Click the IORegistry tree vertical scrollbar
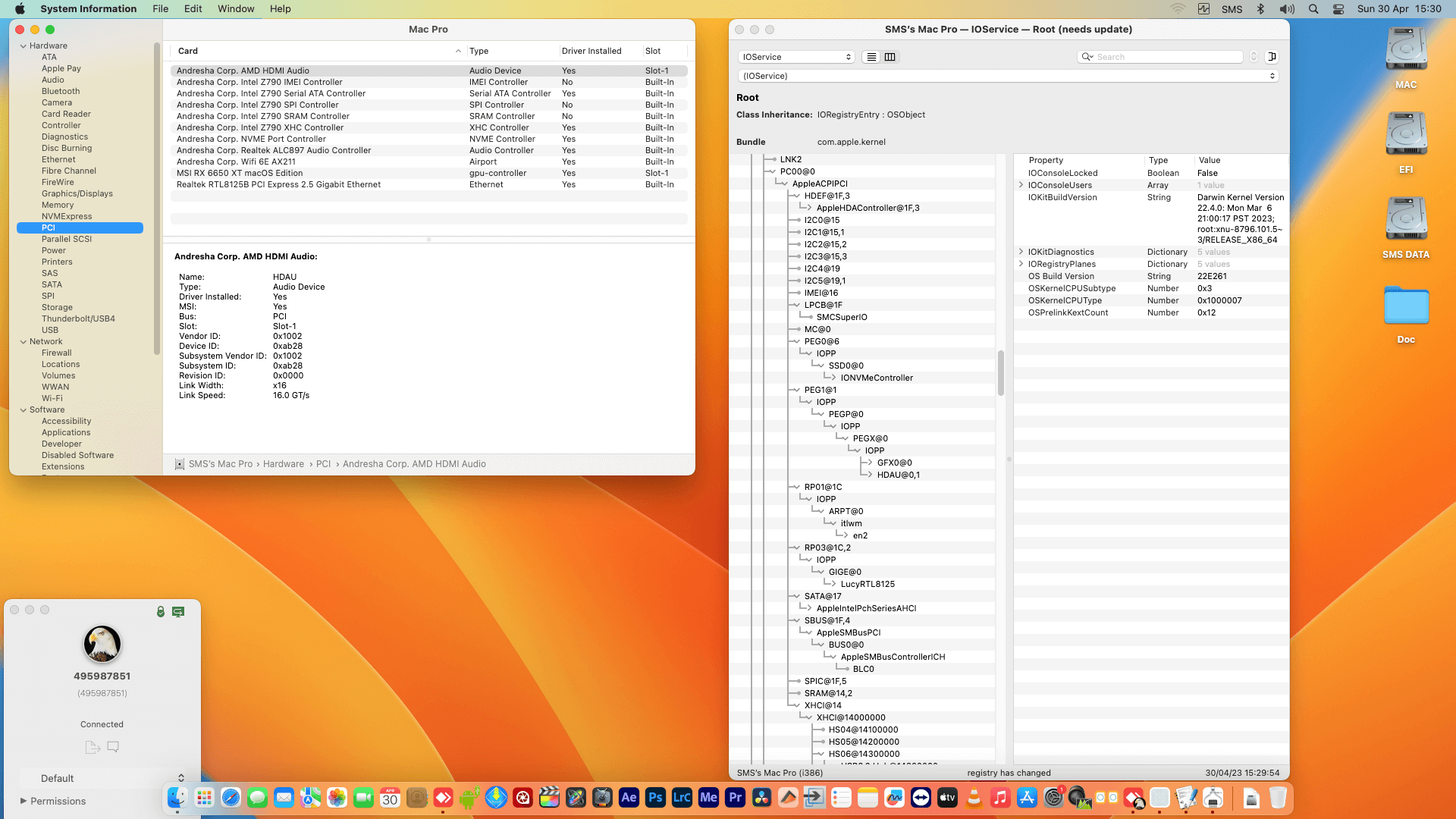The width and height of the screenshot is (1456, 819). [x=1001, y=372]
